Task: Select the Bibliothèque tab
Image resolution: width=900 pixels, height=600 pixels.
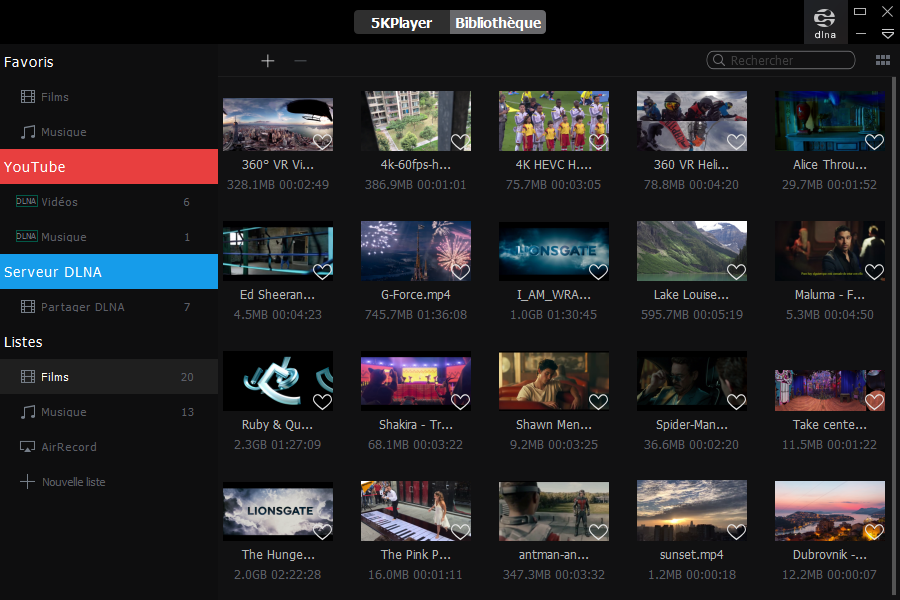Action: pos(497,22)
